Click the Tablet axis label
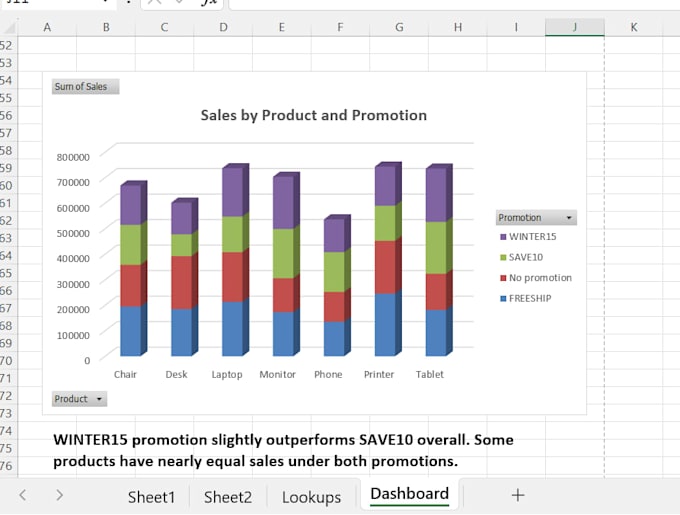The image size is (680, 515). tap(429, 375)
